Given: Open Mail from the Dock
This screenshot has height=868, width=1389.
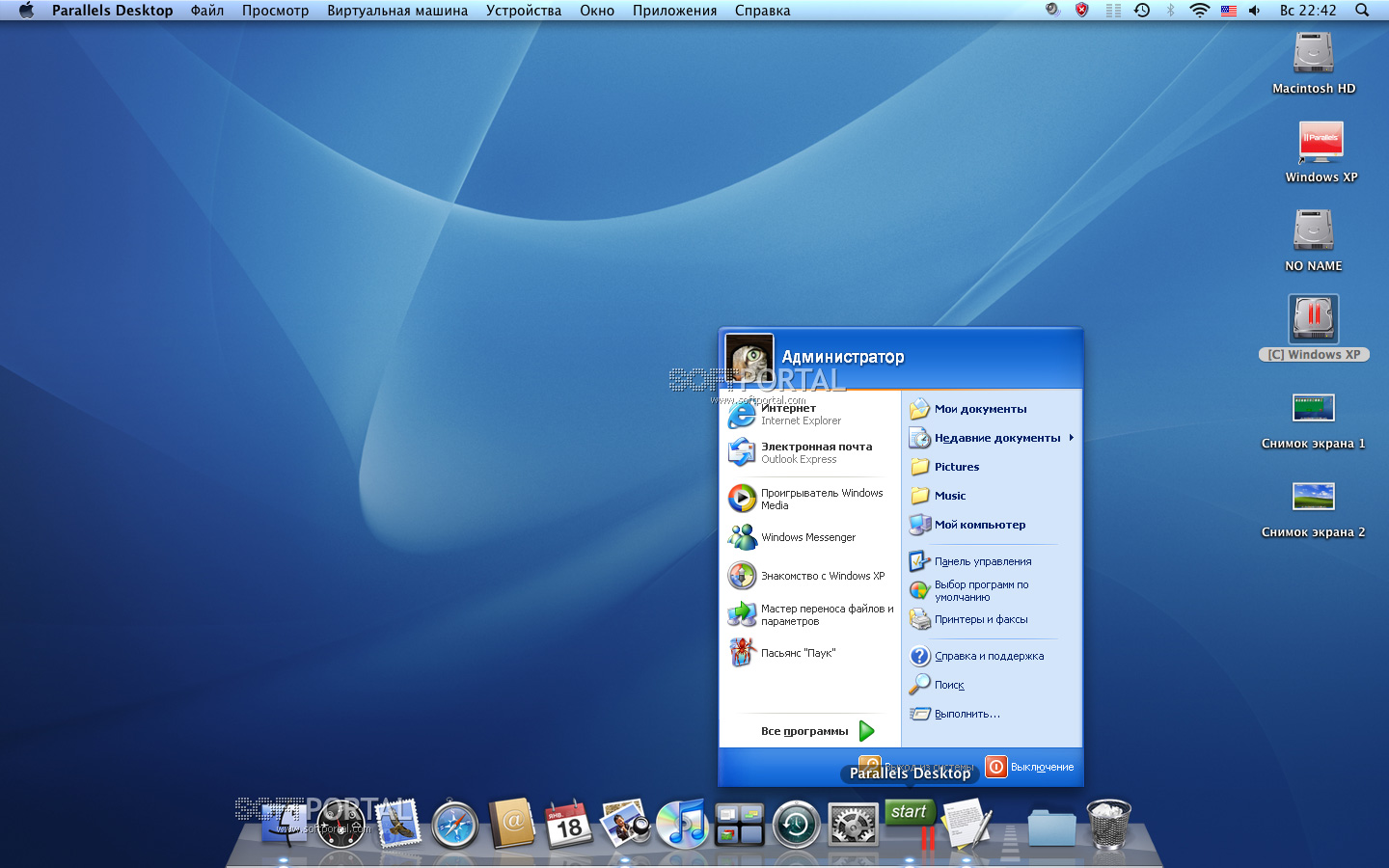Looking at the screenshot, I should pyautogui.click(x=397, y=824).
